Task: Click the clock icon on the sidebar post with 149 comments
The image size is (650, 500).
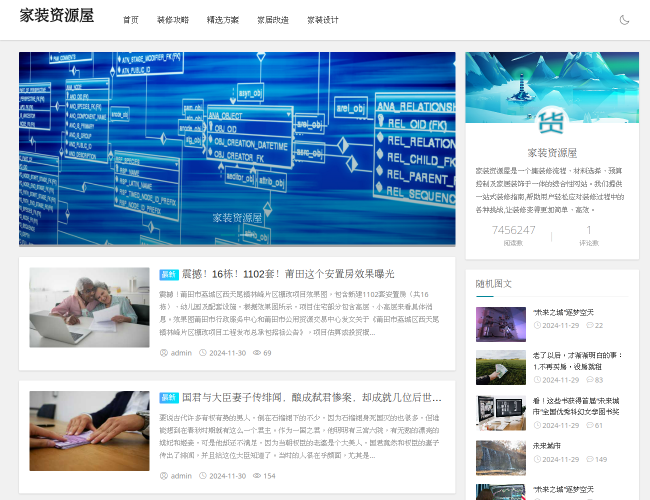Action: 537,459
